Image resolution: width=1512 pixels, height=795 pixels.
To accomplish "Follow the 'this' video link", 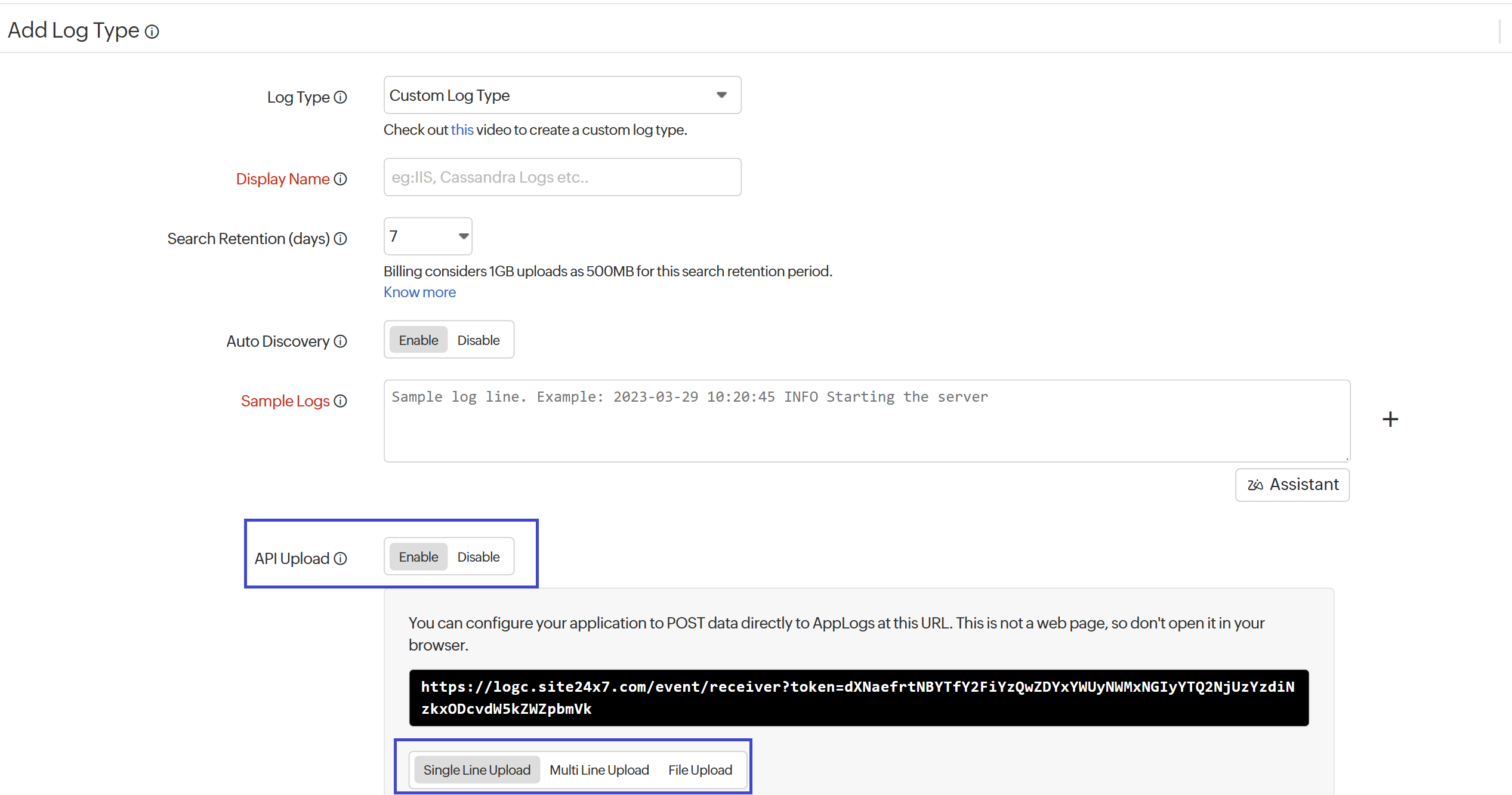I will pyautogui.click(x=462, y=130).
